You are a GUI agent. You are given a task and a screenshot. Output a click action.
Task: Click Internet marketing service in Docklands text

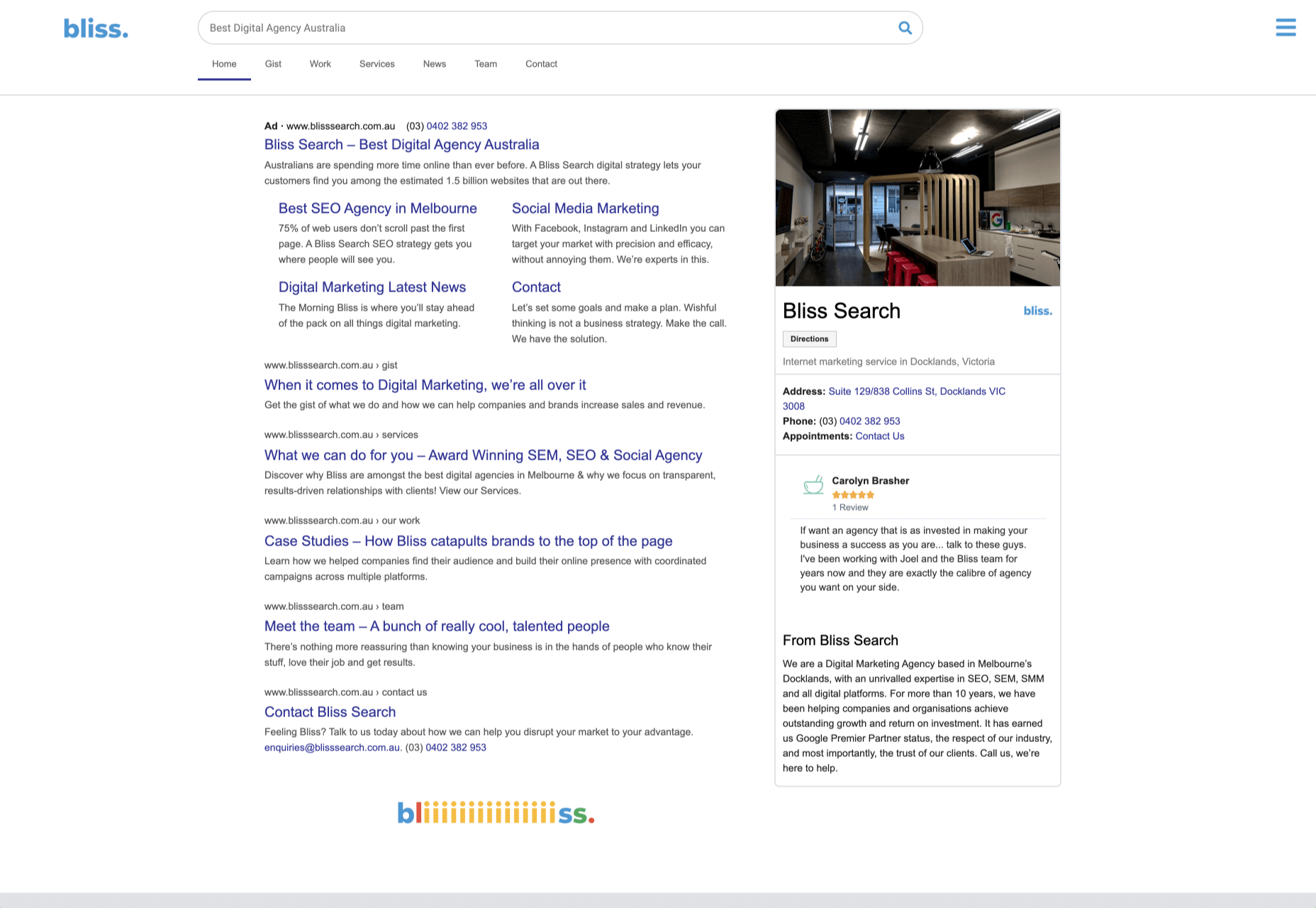click(x=888, y=362)
